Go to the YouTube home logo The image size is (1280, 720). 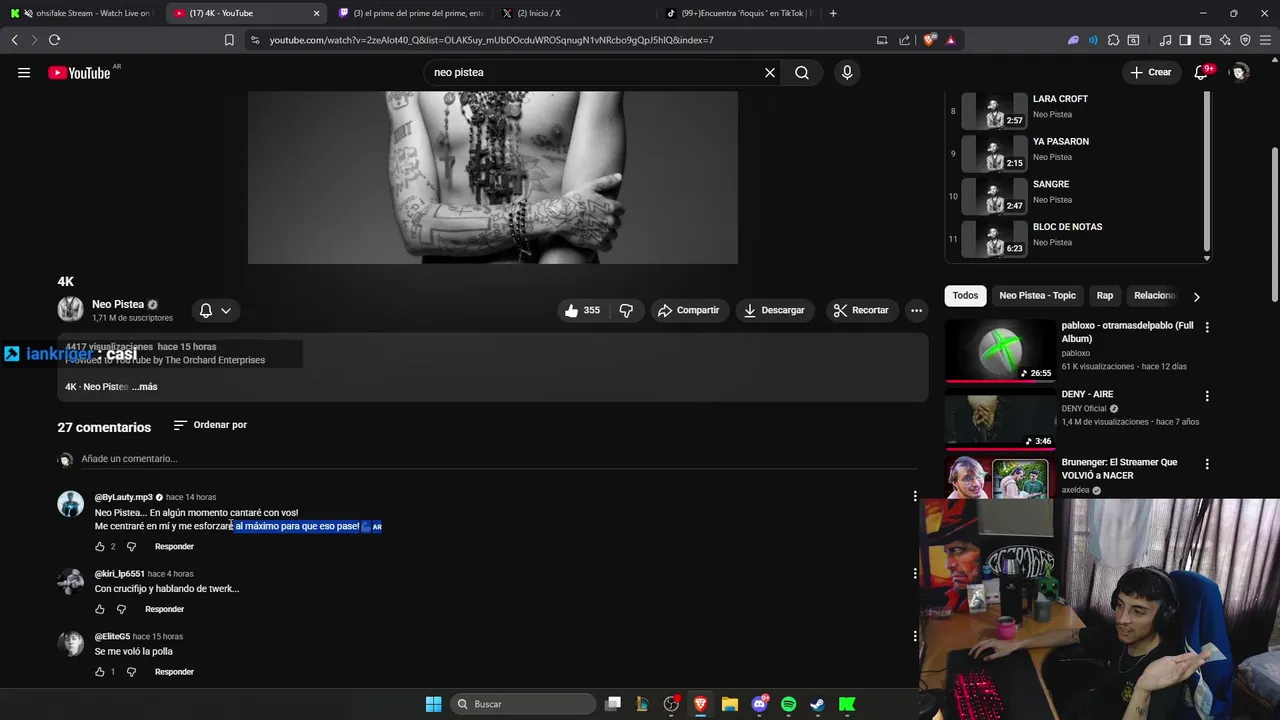coord(79,72)
